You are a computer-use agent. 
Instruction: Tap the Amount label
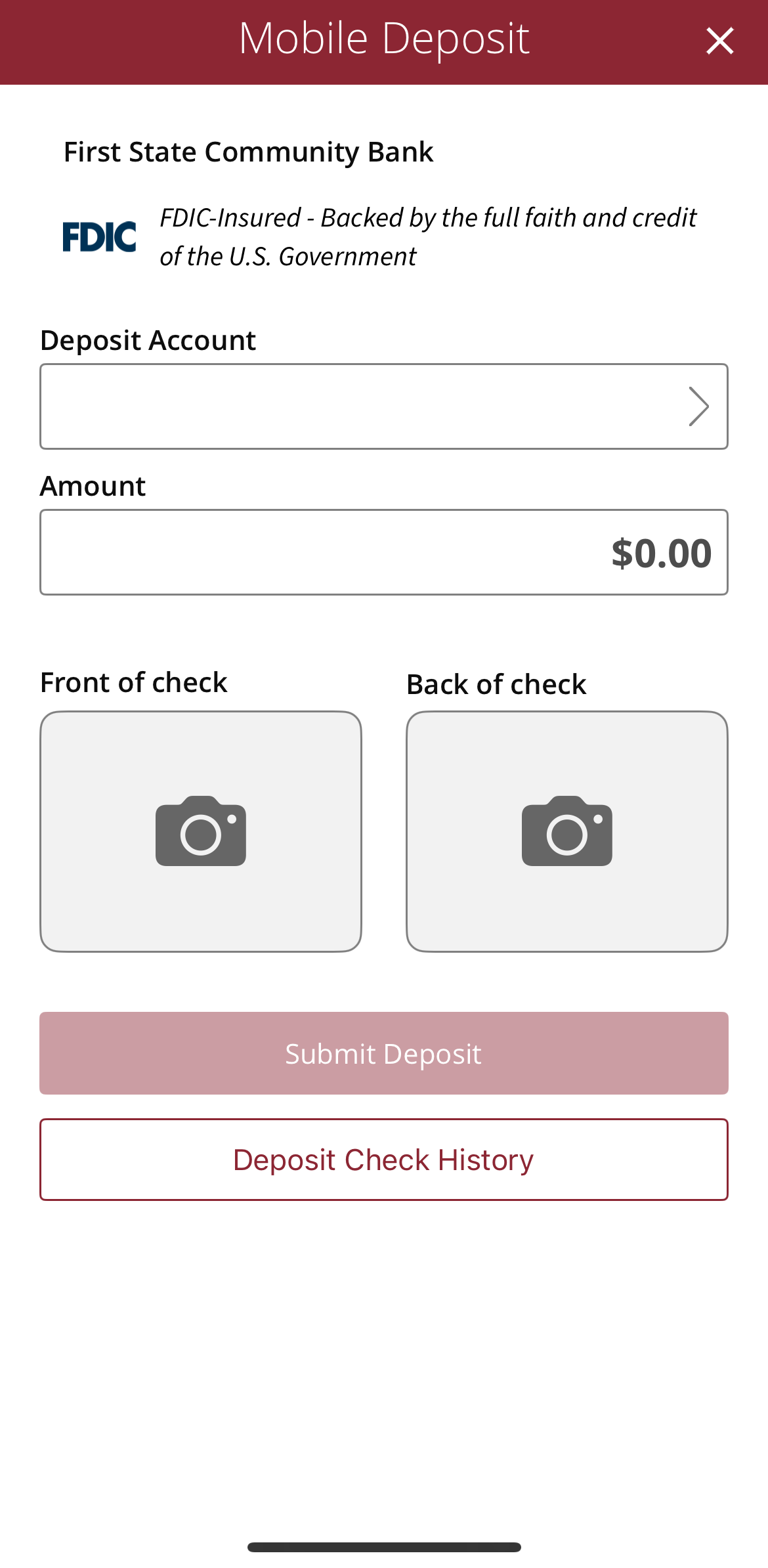pyautogui.click(x=93, y=486)
